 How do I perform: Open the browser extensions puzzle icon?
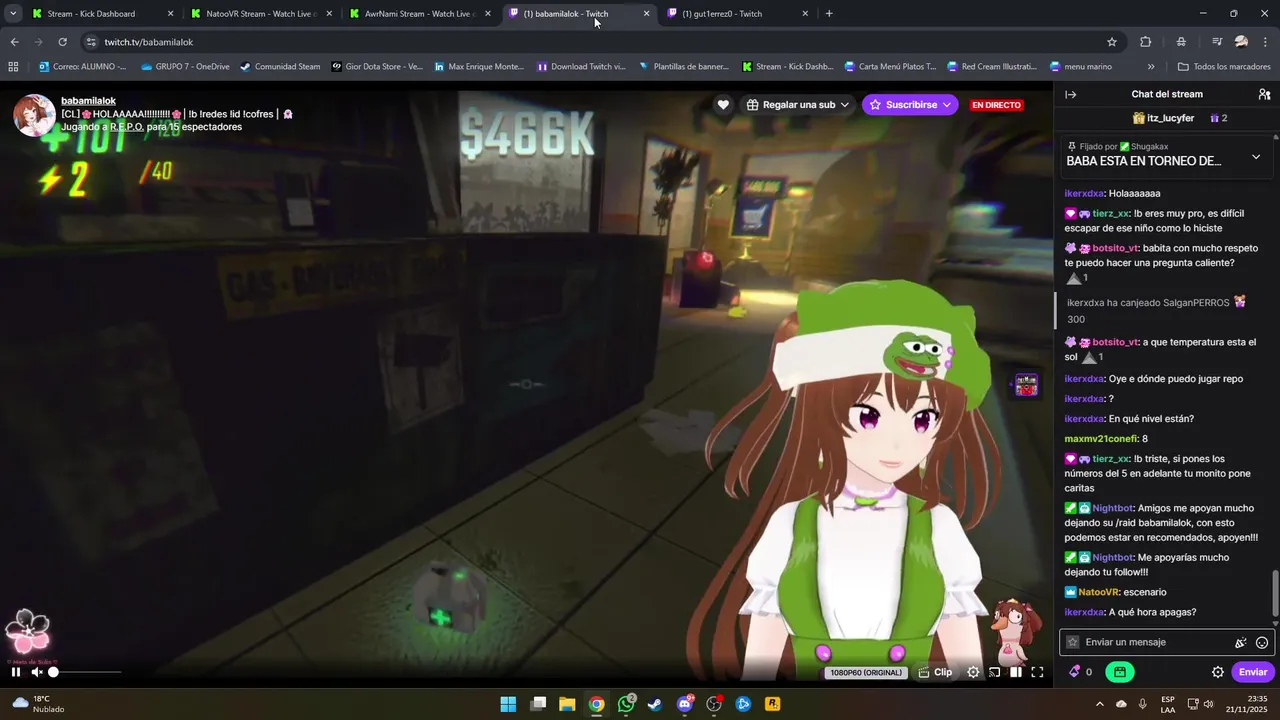click(x=1146, y=42)
